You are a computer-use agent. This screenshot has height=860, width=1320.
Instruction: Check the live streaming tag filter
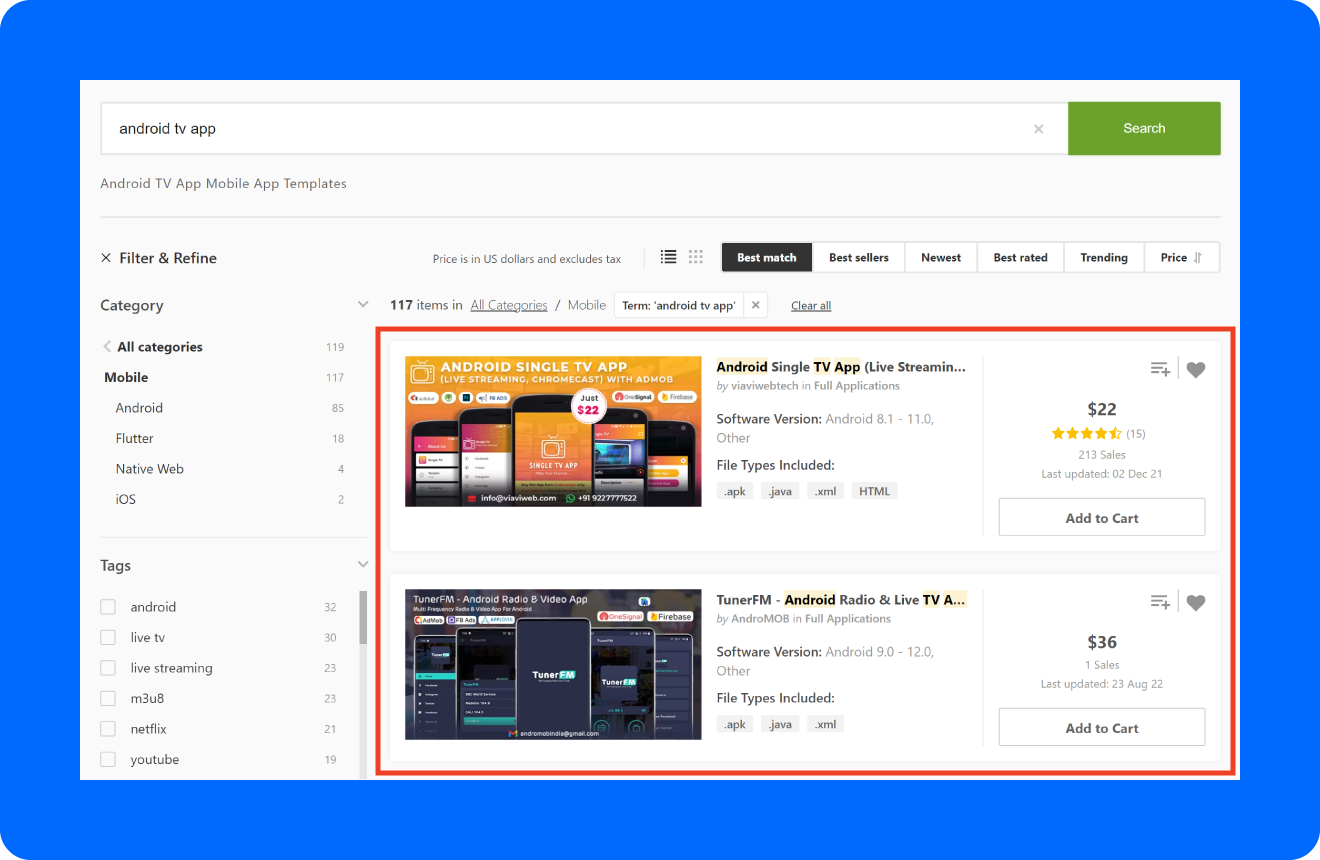point(108,668)
